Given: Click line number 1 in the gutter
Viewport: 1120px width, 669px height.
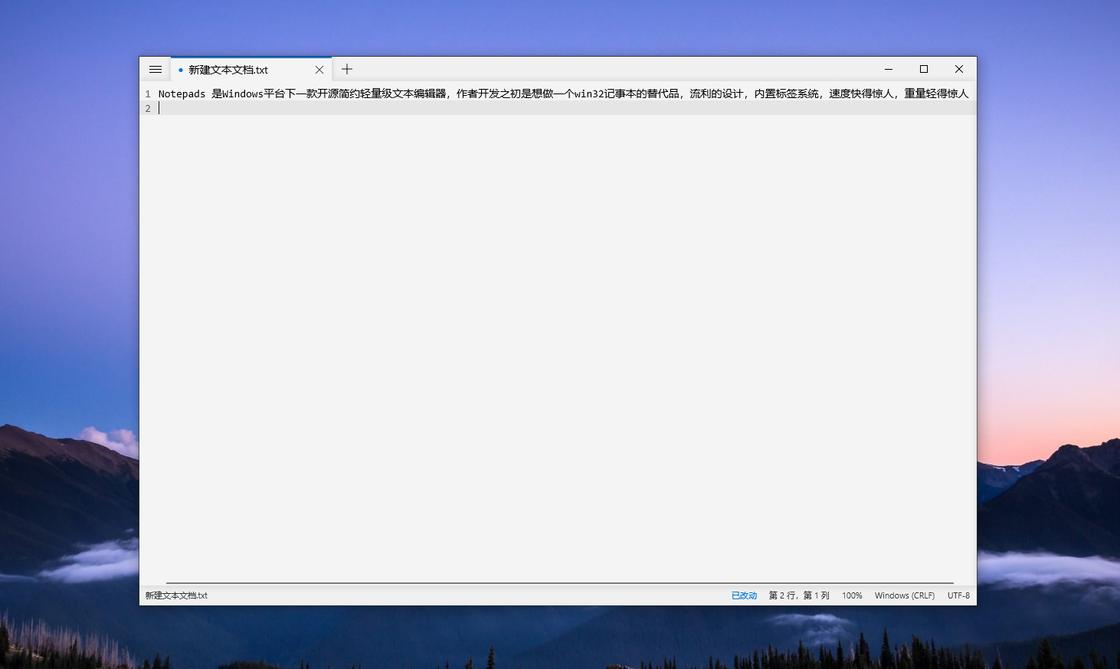Looking at the screenshot, I should pyautogui.click(x=147, y=94).
